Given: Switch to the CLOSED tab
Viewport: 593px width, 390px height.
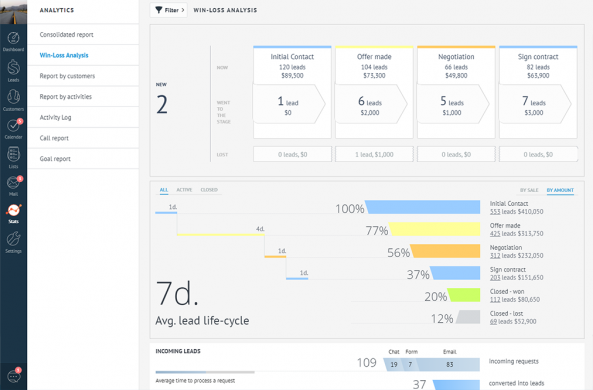Looking at the screenshot, I should pyautogui.click(x=209, y=190).
